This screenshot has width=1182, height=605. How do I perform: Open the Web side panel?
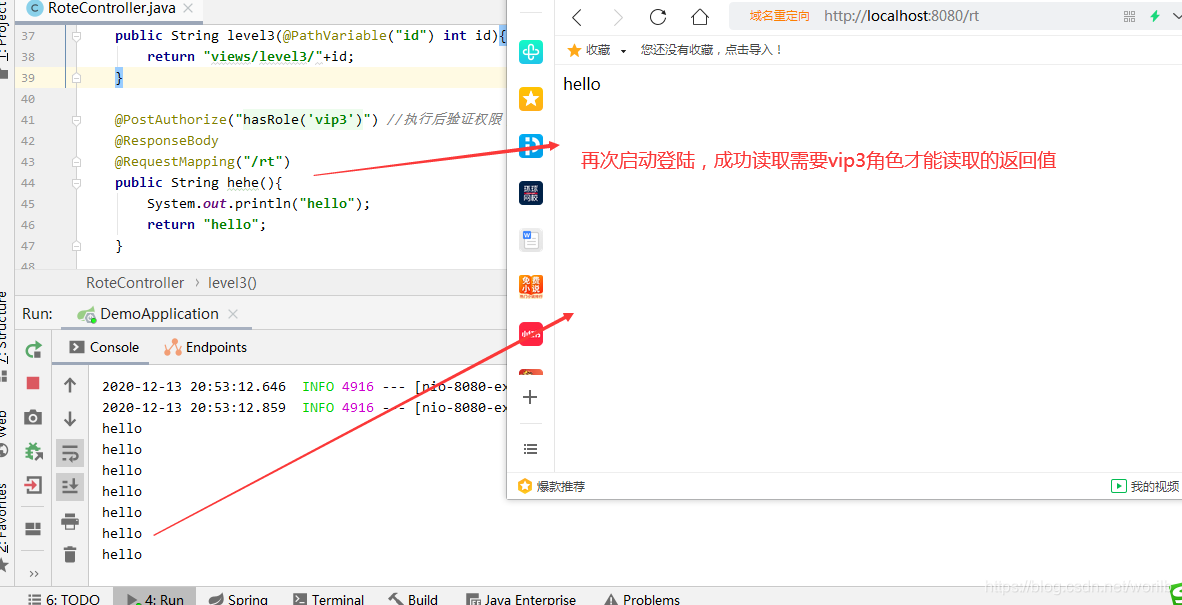5,432
